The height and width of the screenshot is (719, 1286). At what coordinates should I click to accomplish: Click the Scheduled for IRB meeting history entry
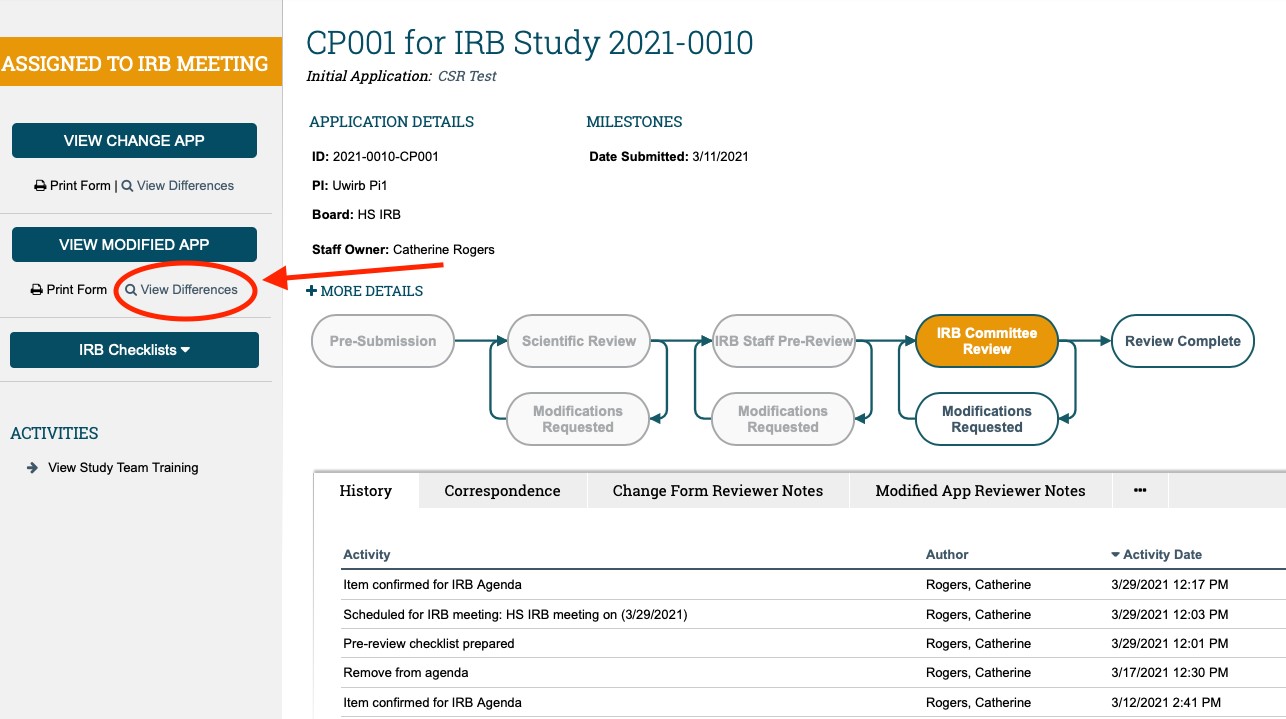[x=515, y=614]
